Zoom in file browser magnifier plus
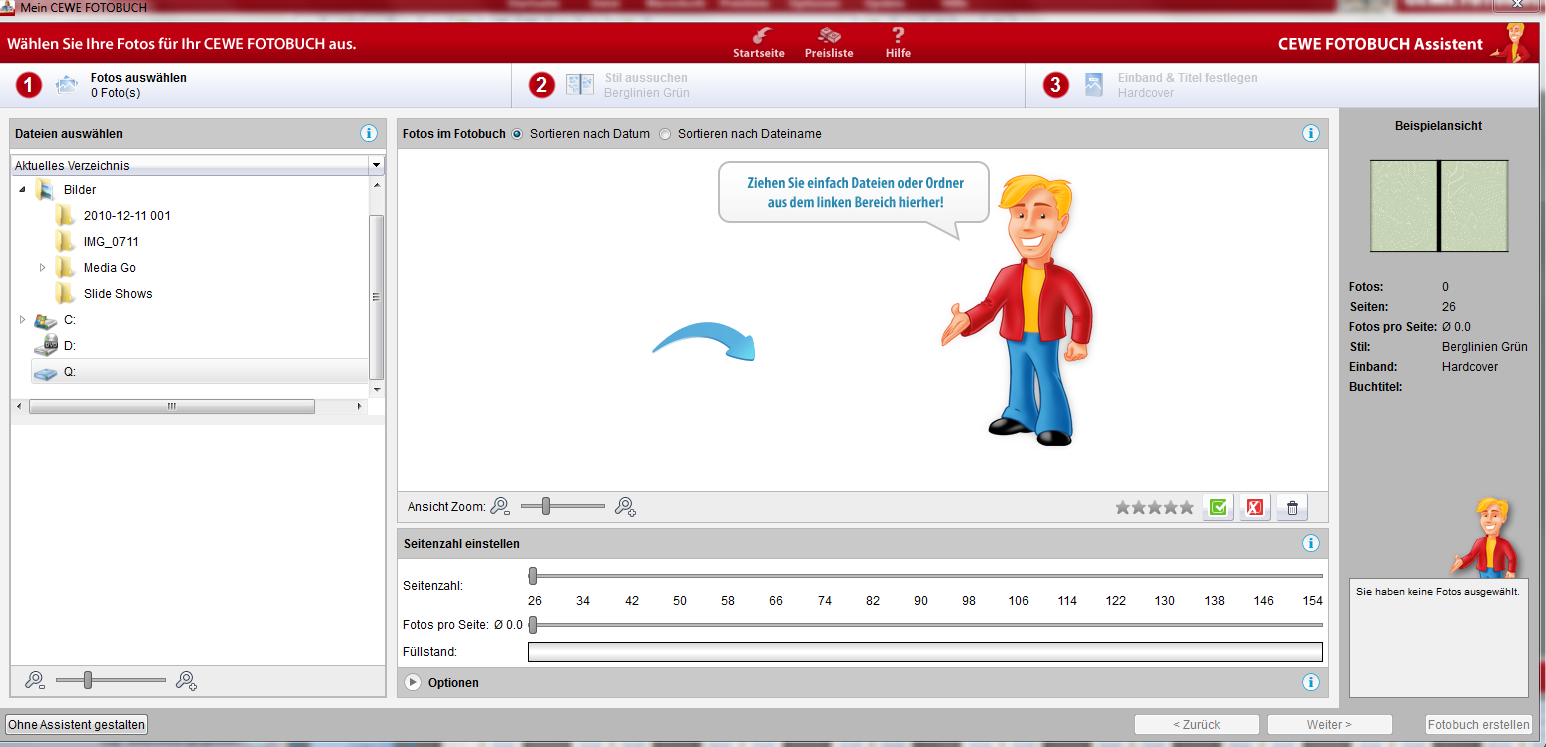Viewport: 1546px width, 747px height. (x=186, y=681)
